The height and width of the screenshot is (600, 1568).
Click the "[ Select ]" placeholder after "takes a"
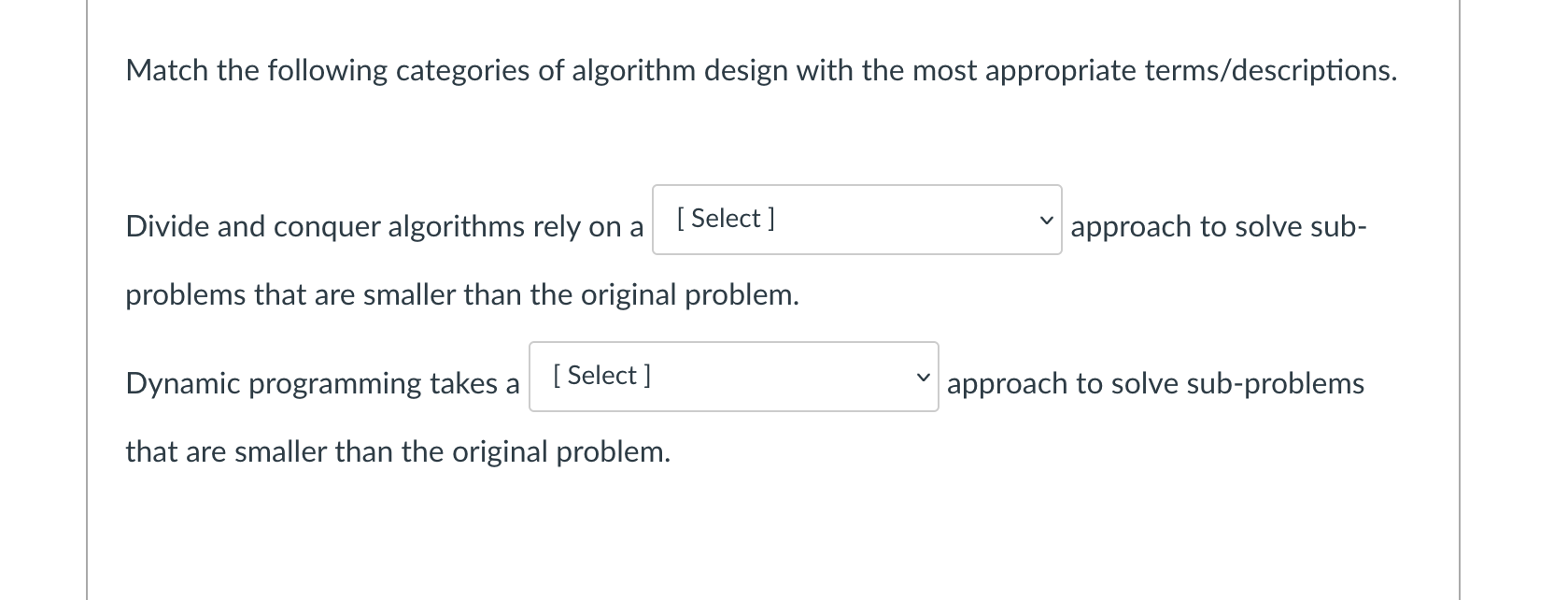tap(602, 376)
